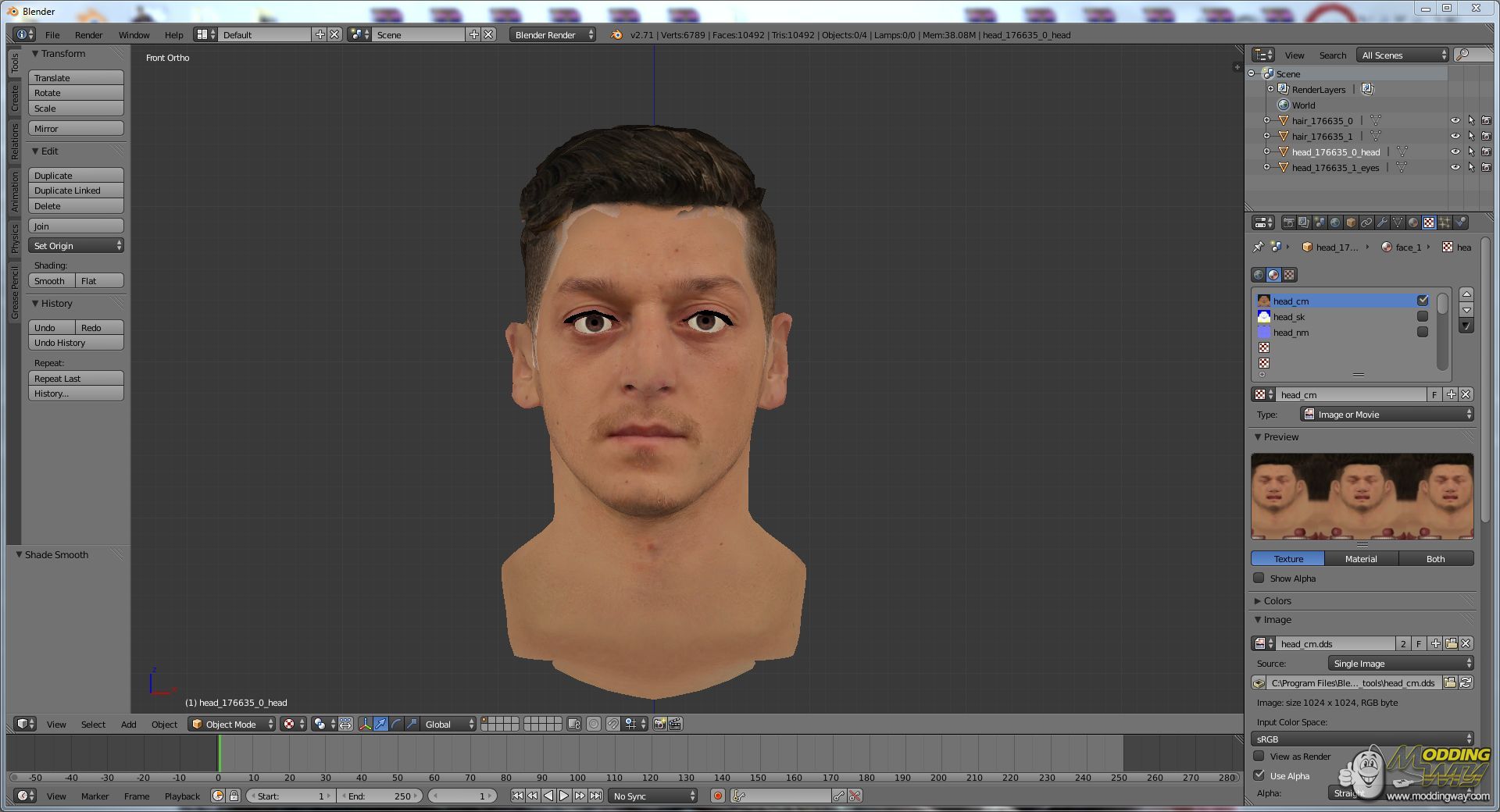
Task: Hide hair_176635_0 using its eye icon
Action: [x=1455, y=121]
